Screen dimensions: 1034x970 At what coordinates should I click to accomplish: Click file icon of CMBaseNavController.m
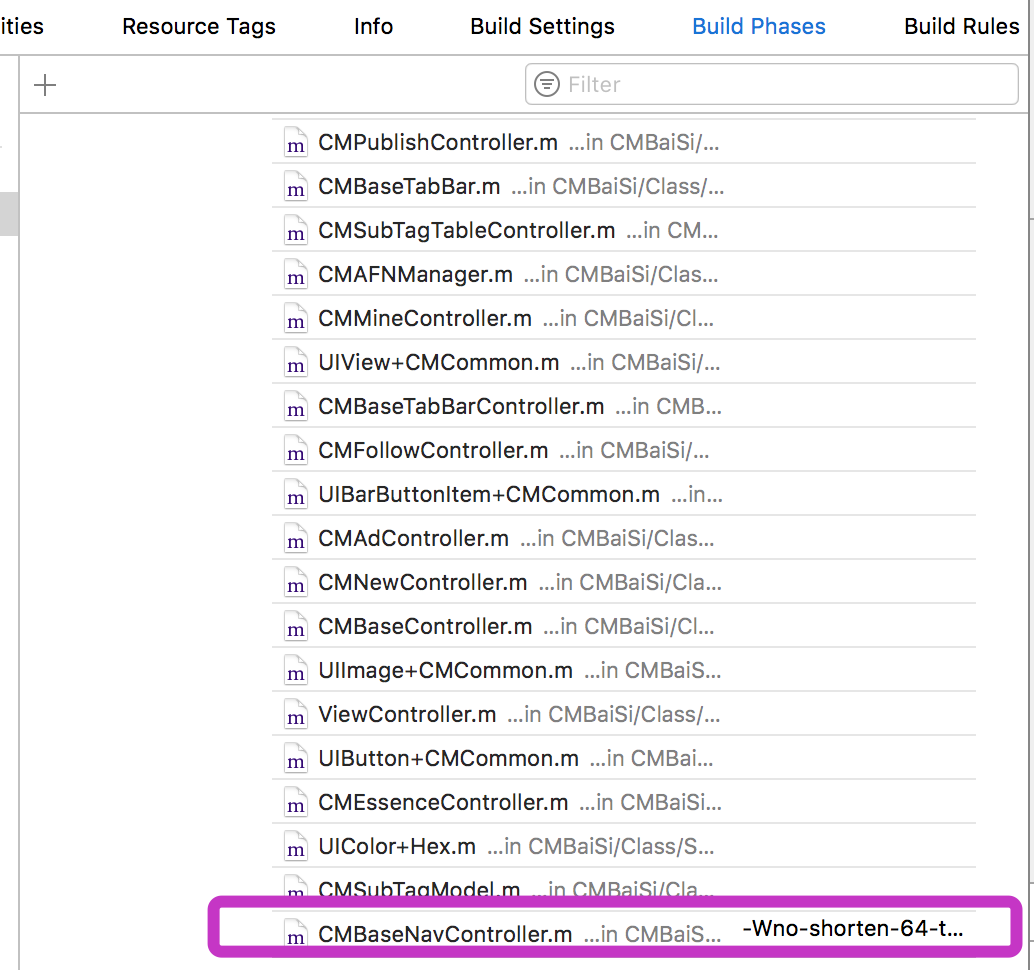click(x=295, y=933)
